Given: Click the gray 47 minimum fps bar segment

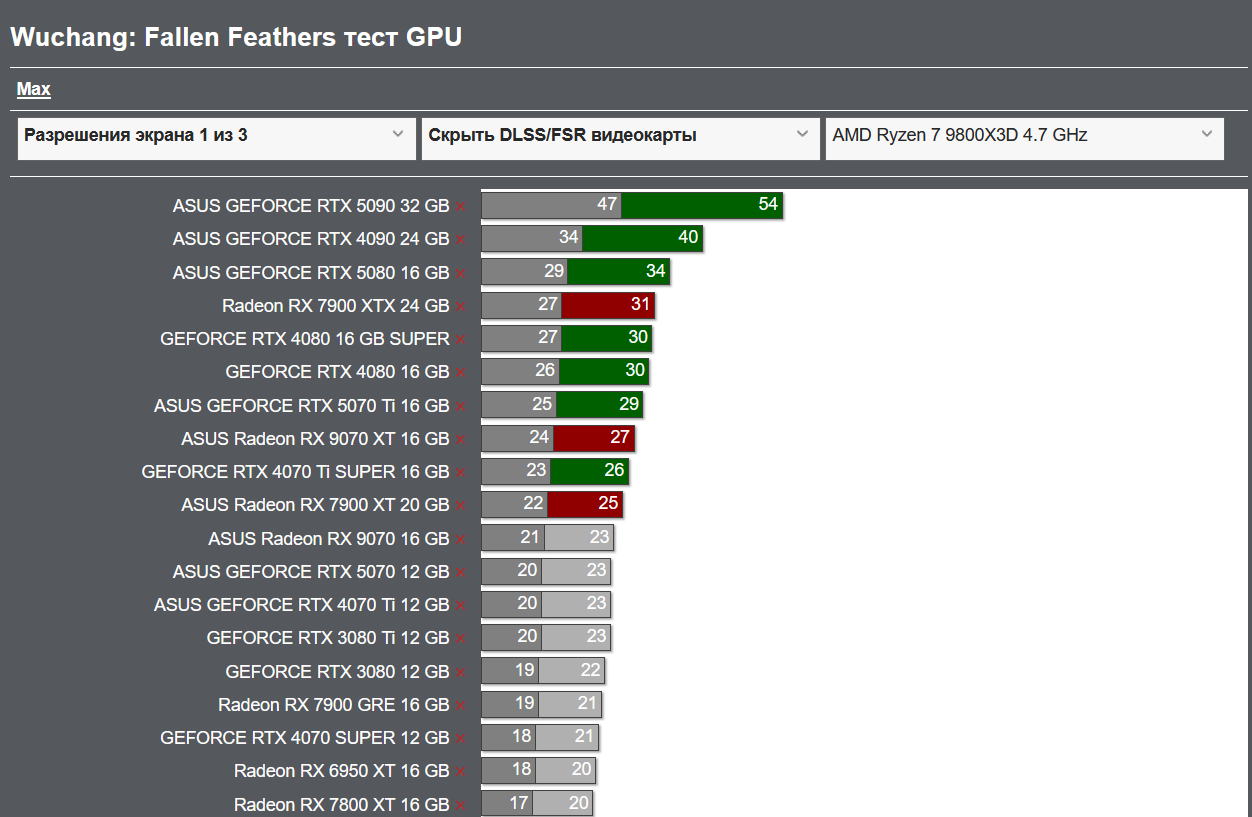Looking at the screenshot, I should pyautogui.click(x=551, y=205).
